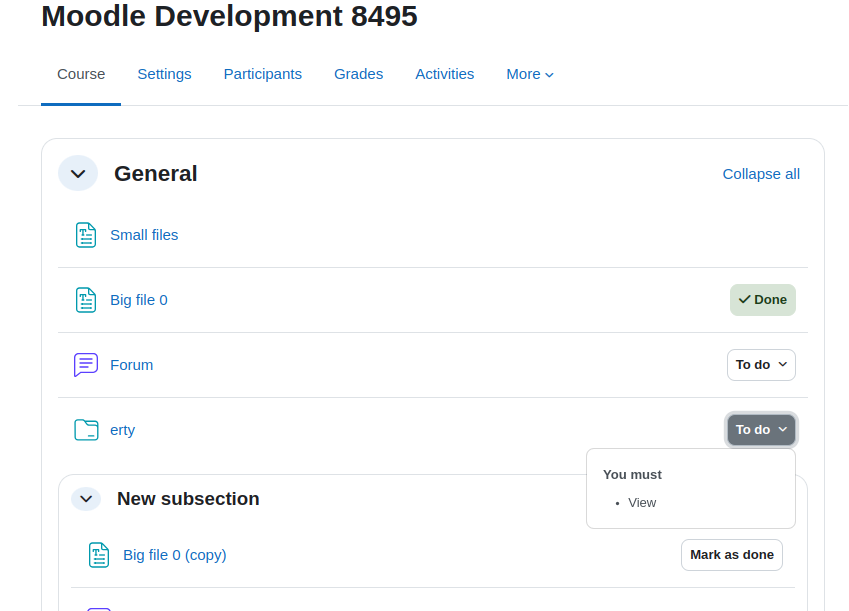The image size is (849, 611).
Task: Click the Big file 0 page icon
Action: pos(86,300)
